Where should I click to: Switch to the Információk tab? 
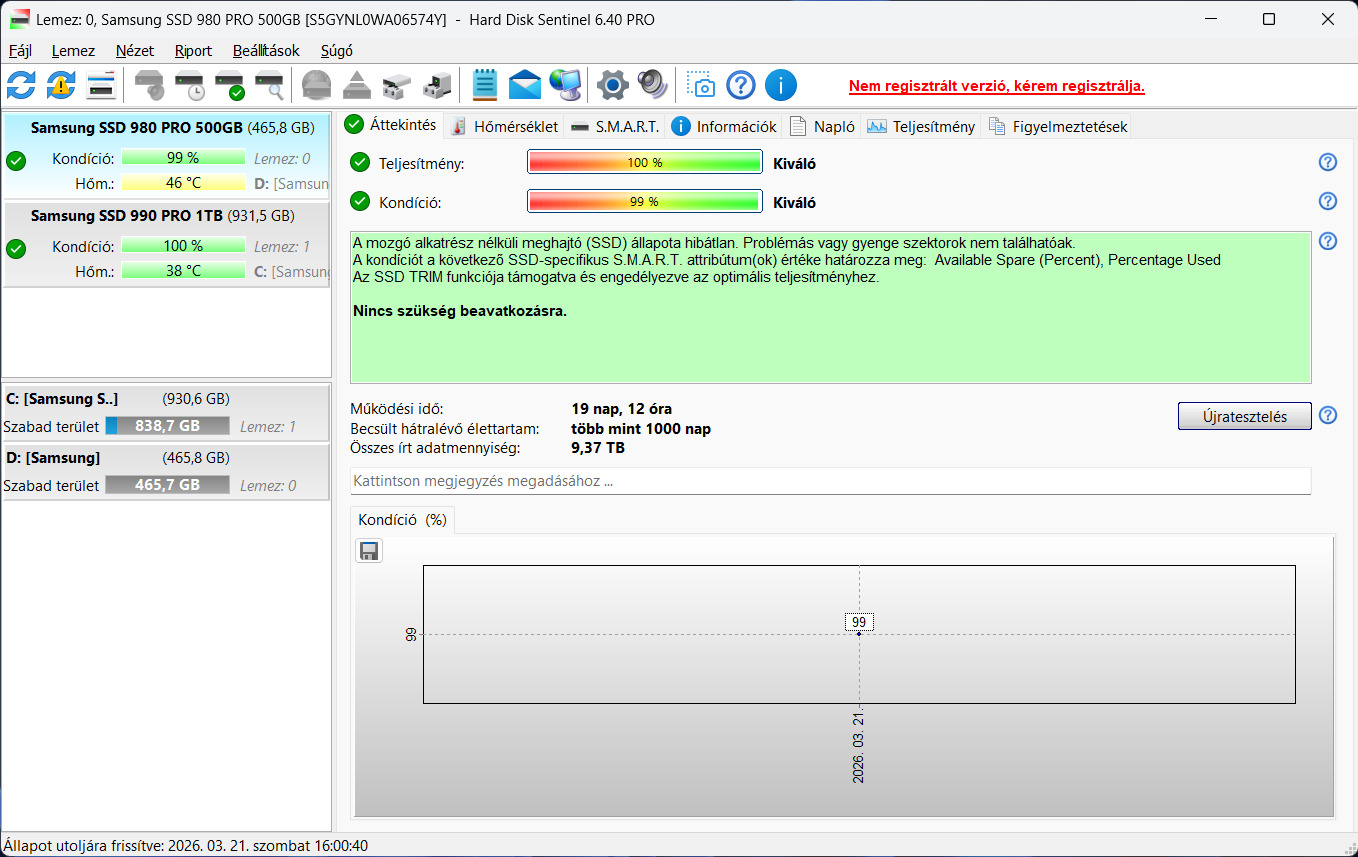pos(724,126)
